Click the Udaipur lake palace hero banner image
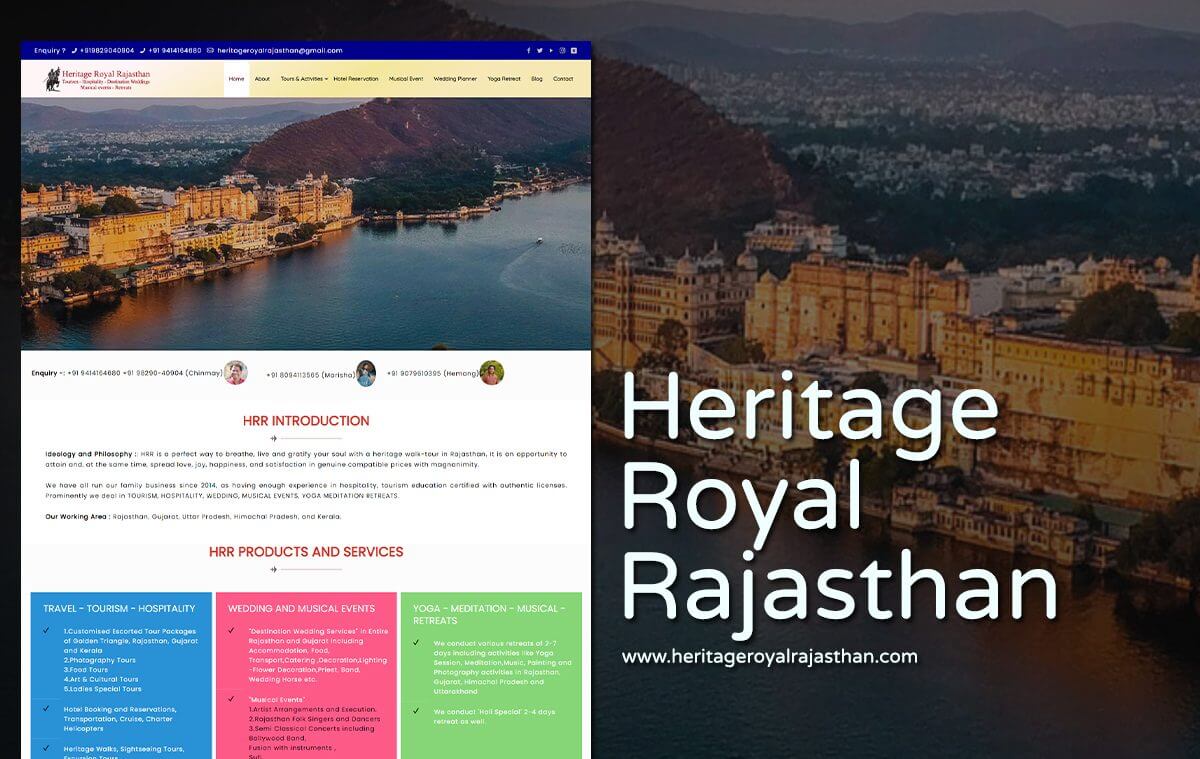This screenshot has width=1200, height=759. click(x=306, y=224)
